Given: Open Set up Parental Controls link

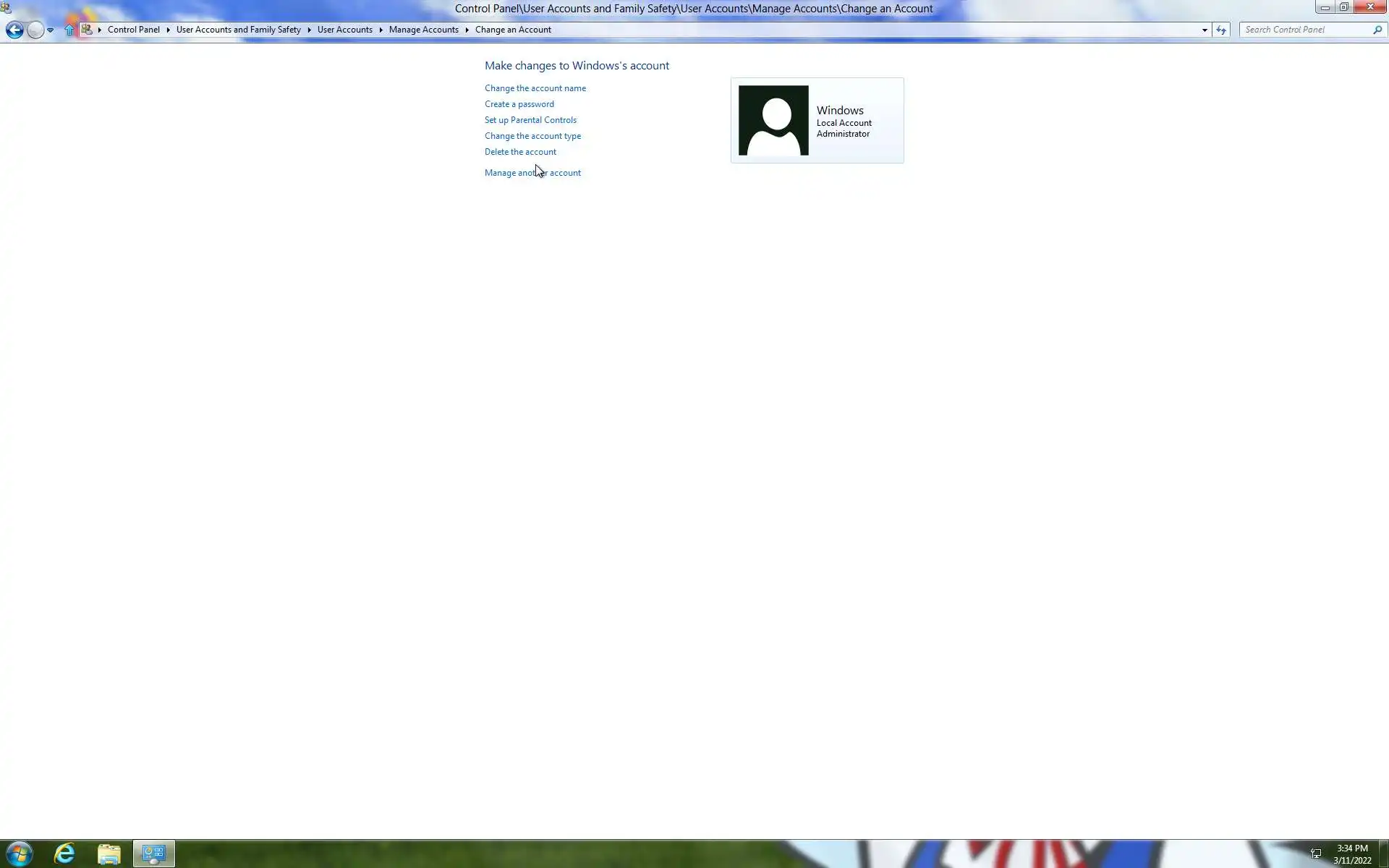Looking at the screenshot, I should click(530, 120).
